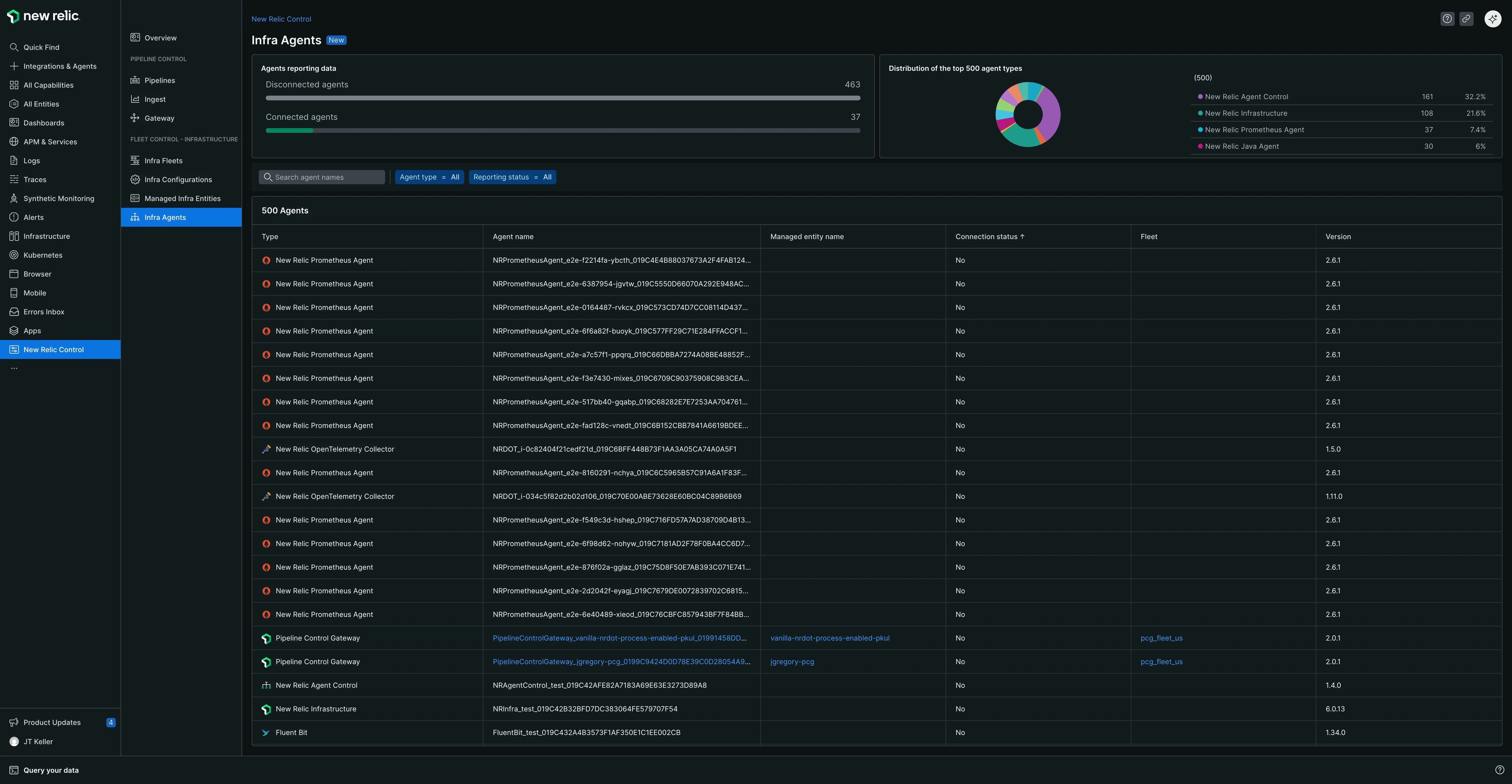1512x784 pixels.
Task: Open Synthetic Monitoring in sidebar
Action: [x=59, y=198]
